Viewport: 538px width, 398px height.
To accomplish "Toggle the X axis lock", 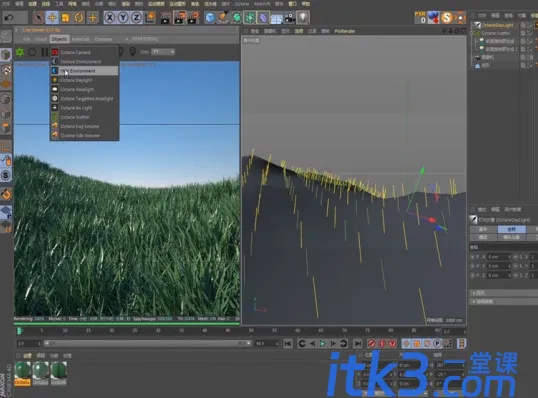I will (x=109, y=17).
